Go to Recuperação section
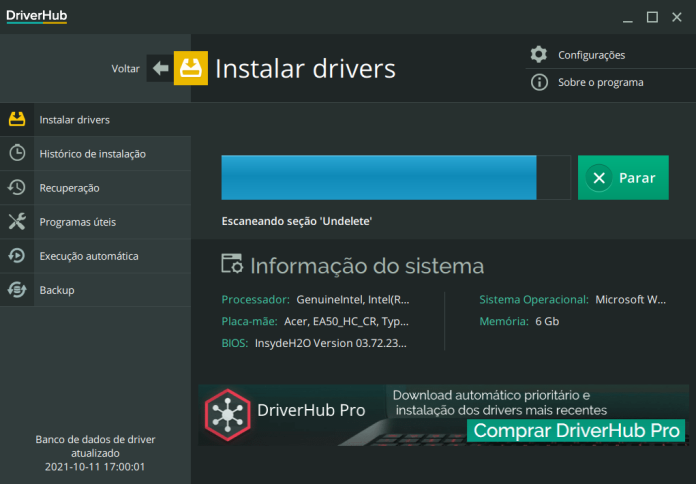 [95, 188]
